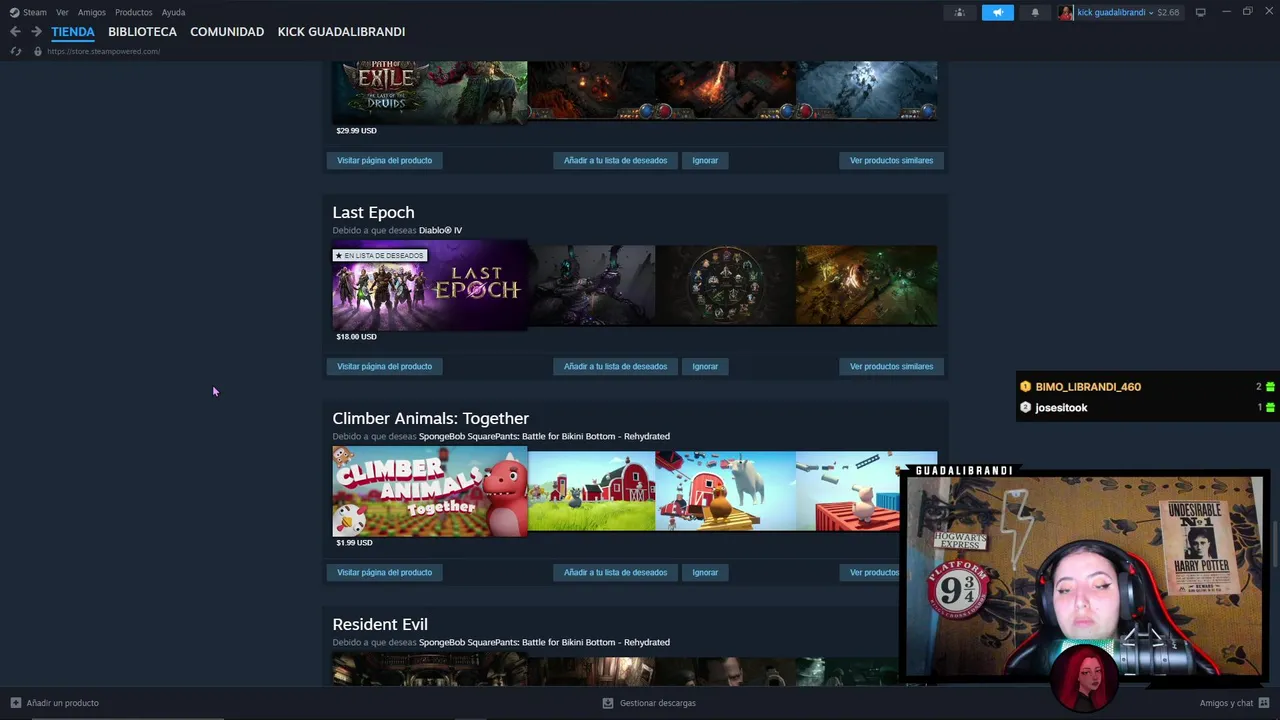Add Climber Animals to wishlist
This screenshot has height=720, width=1280.
(615, 572)
